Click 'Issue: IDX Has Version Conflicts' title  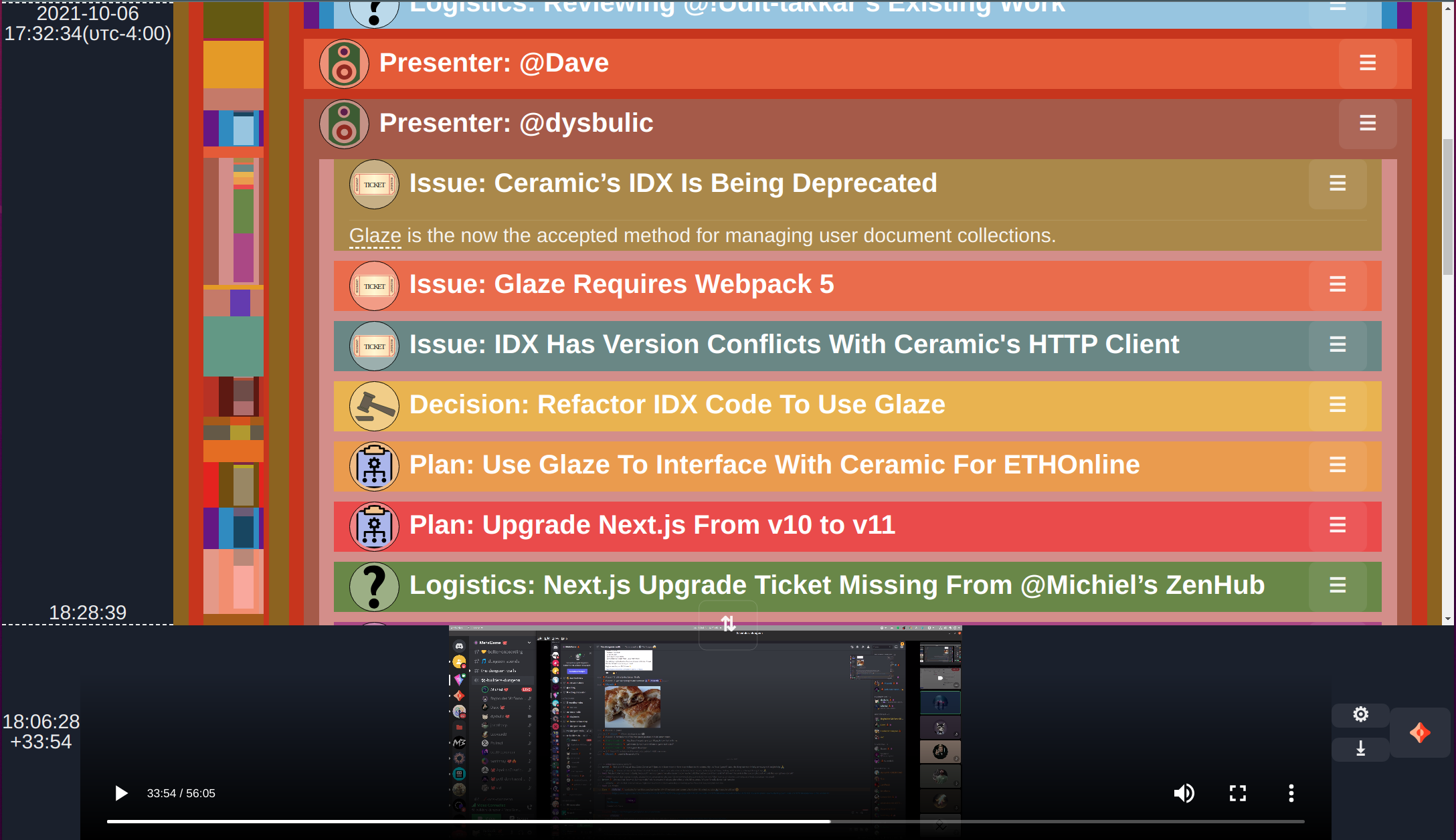794,344
